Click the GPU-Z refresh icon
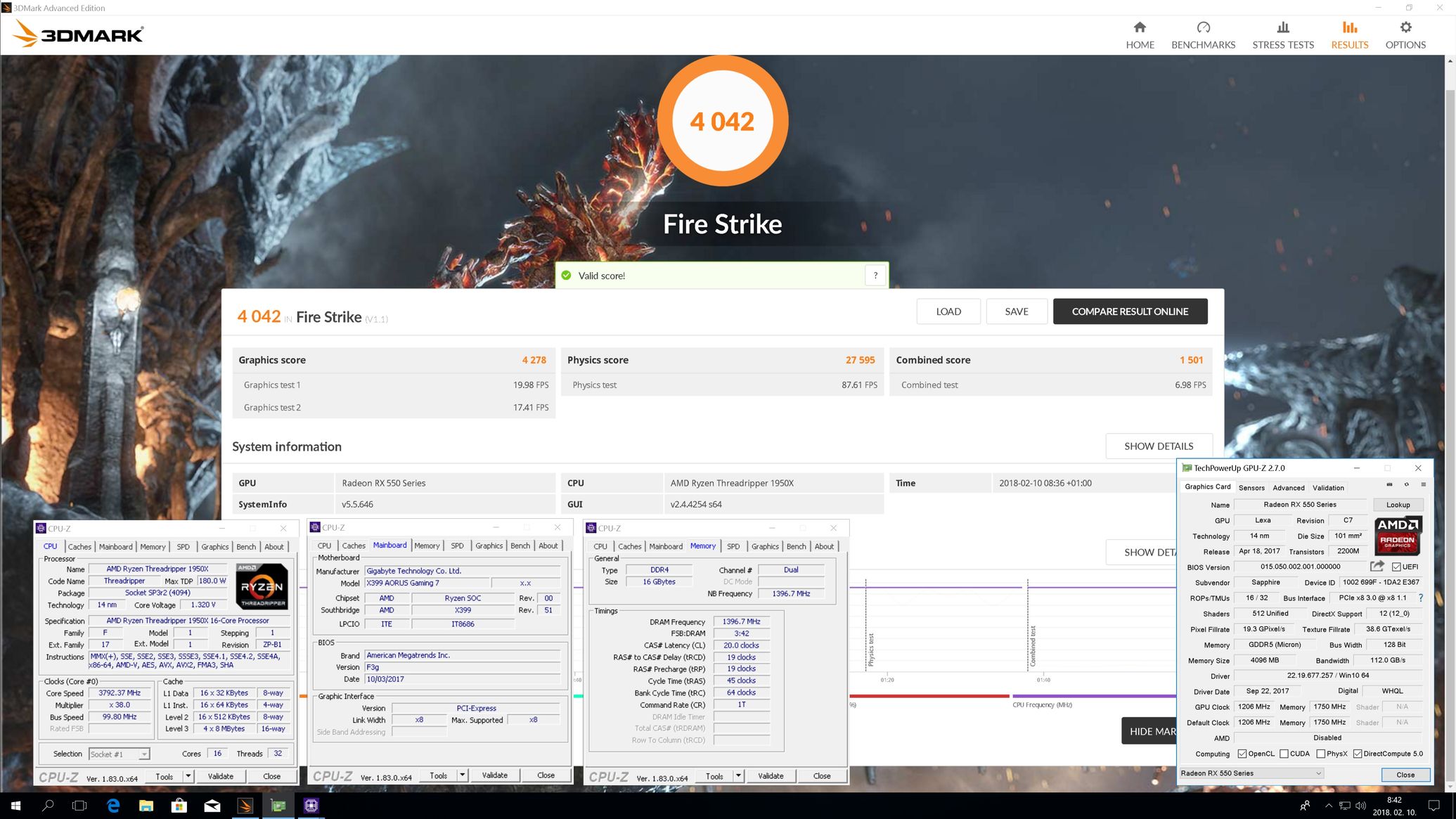The height and width of the screenshot is (819, 1456). 1406,484
